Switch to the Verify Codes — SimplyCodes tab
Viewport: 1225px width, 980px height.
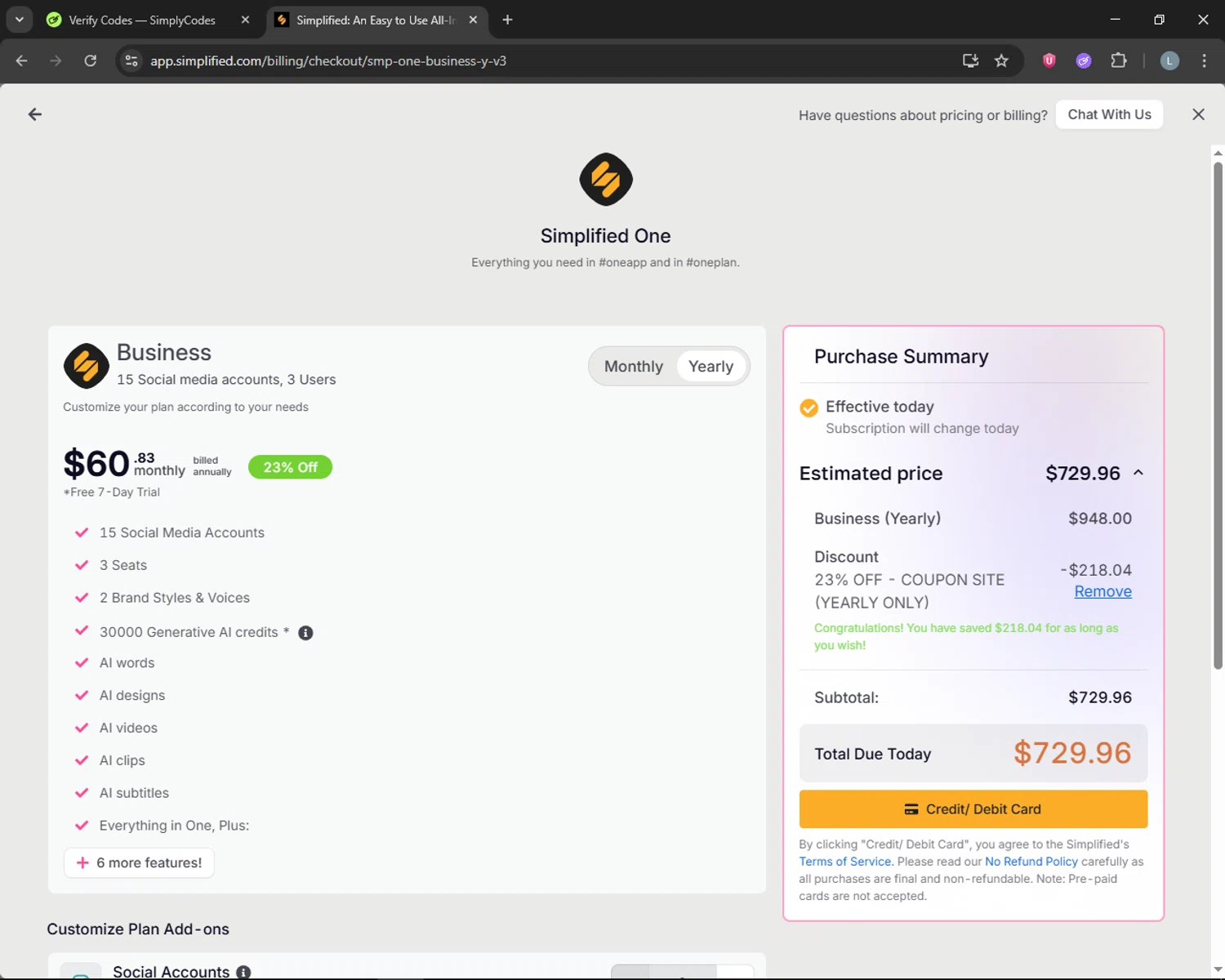142,20
